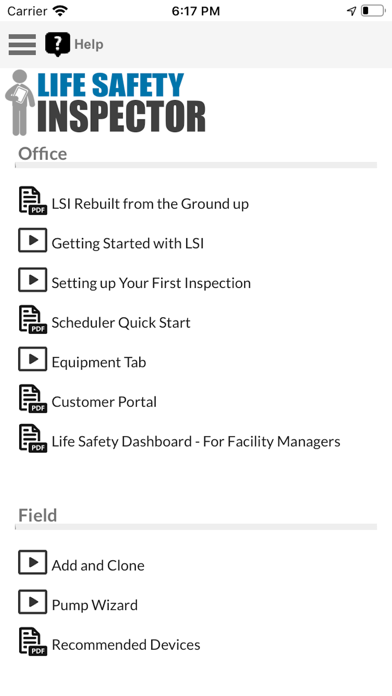Open Life Safety Dashboard - For Facility Managers
The image size is (392, 696).
point(196,442)
